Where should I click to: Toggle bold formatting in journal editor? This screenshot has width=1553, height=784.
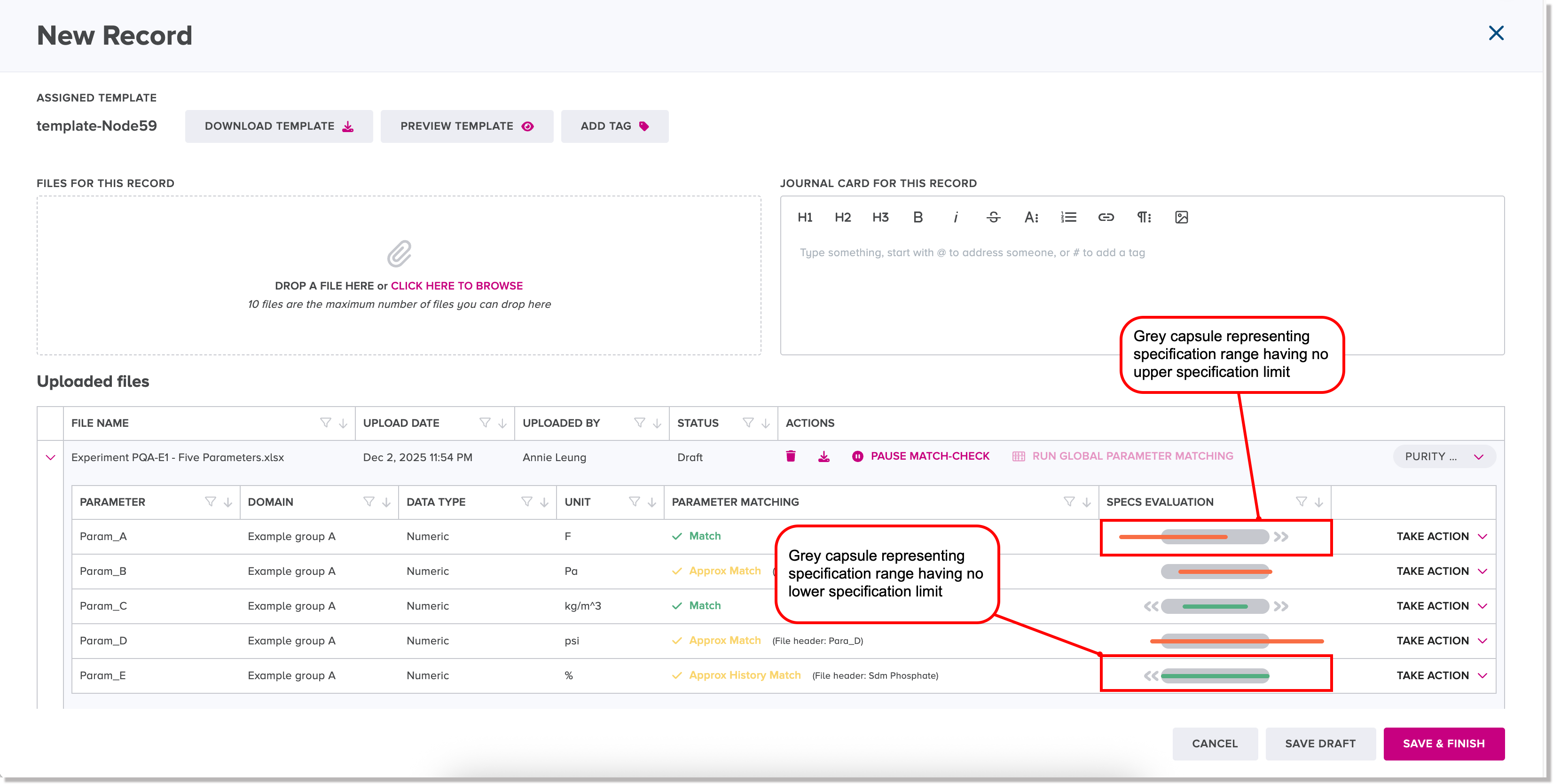tap(918, 217)
